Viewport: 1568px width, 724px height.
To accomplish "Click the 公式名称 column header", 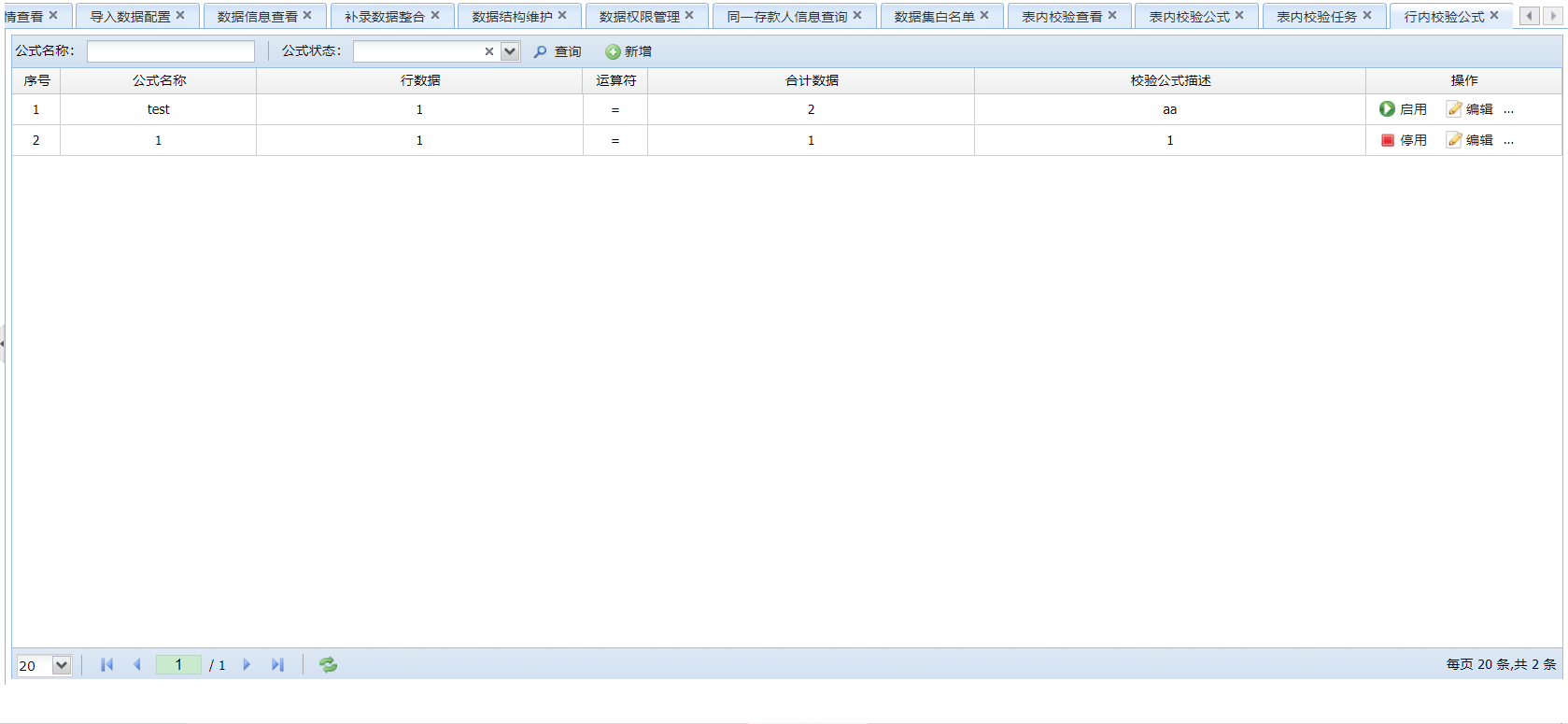I will pyautogui.click(x=159, y=81).
